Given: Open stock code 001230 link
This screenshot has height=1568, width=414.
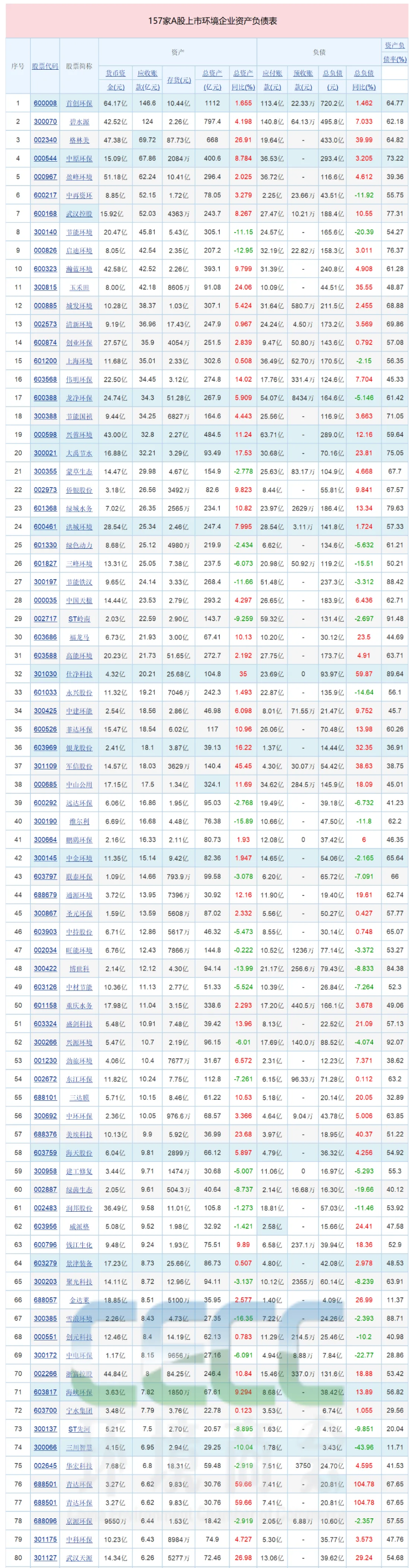Looking at the screenshot, I should tap(45, 1060).
